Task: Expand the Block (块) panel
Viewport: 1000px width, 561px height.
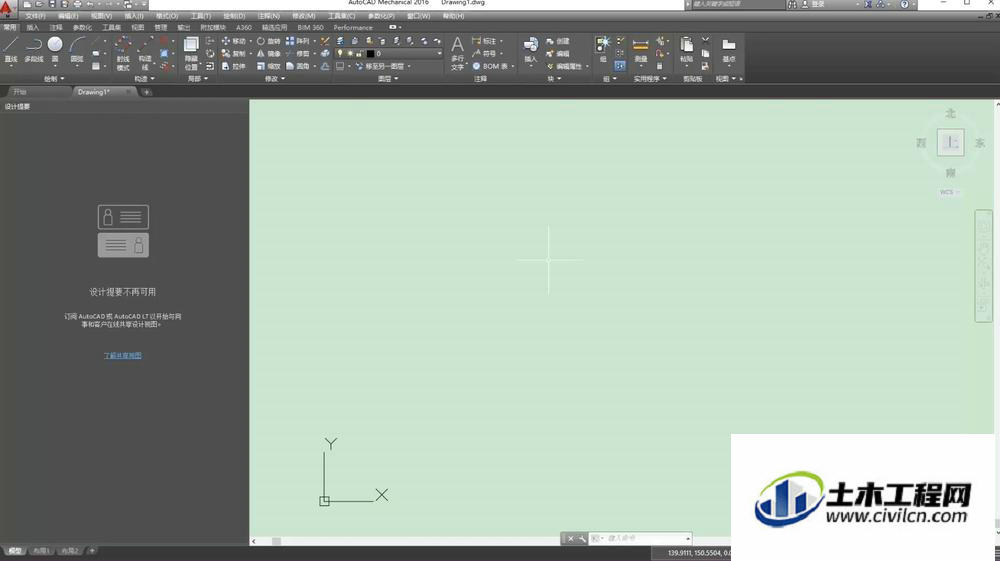Action: pos(554,79)
